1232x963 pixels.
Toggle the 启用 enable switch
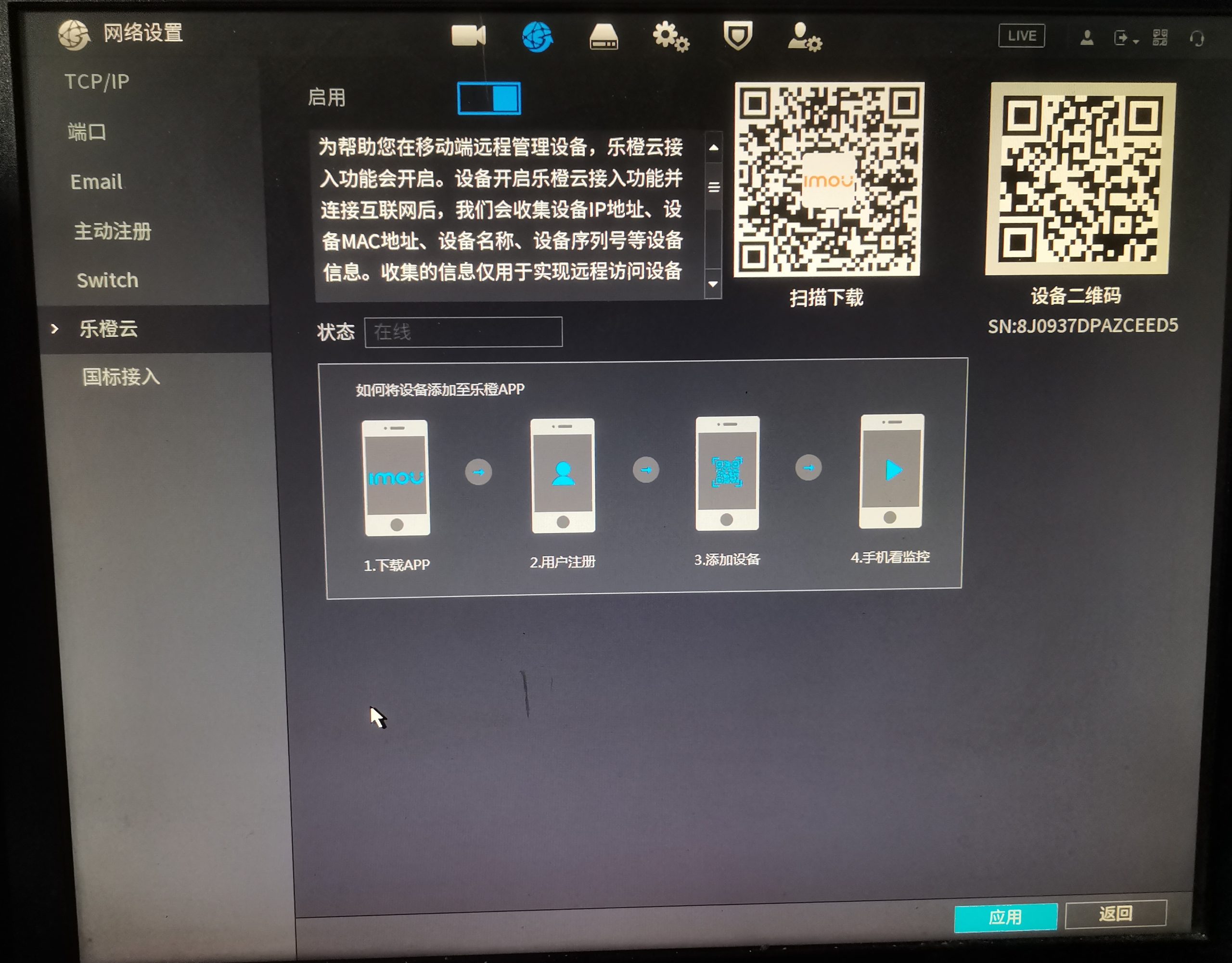[489, 98]
